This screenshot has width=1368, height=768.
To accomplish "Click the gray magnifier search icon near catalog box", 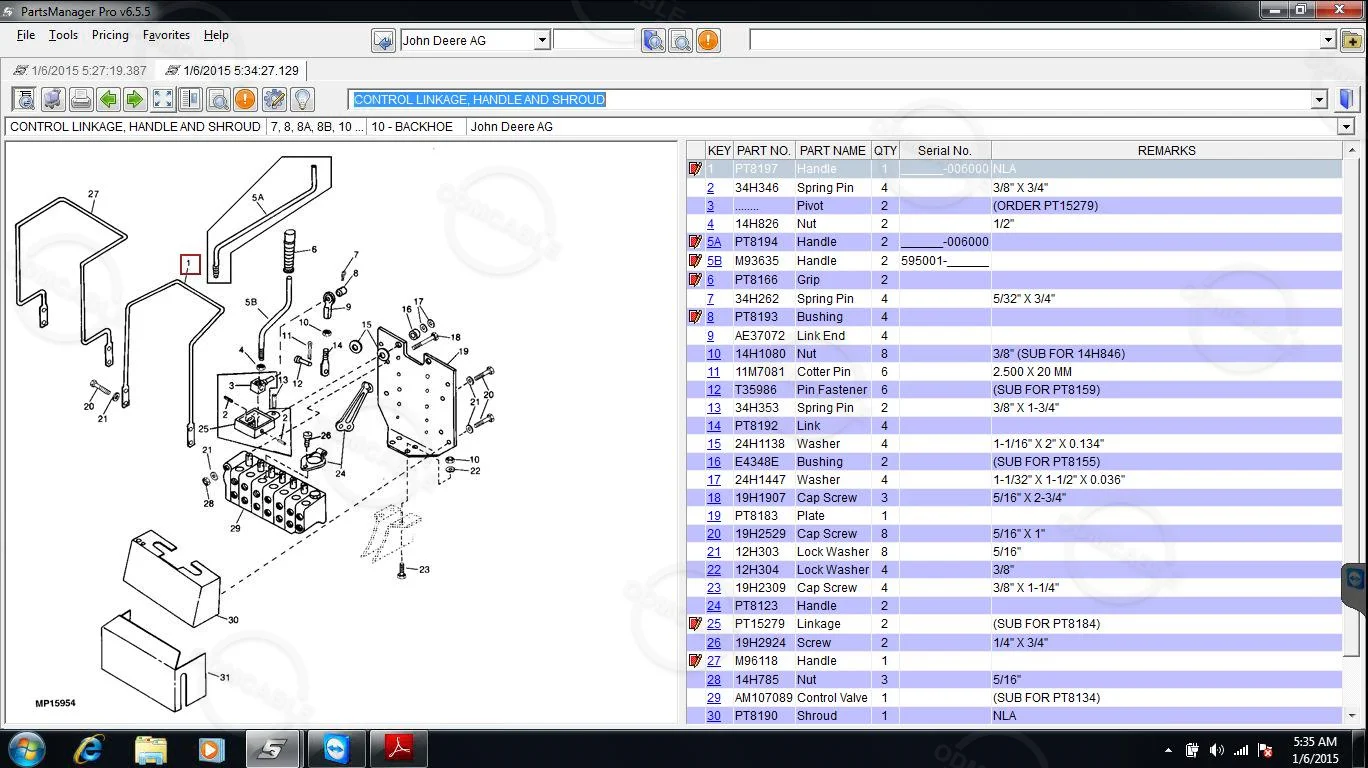I will 681,40.
